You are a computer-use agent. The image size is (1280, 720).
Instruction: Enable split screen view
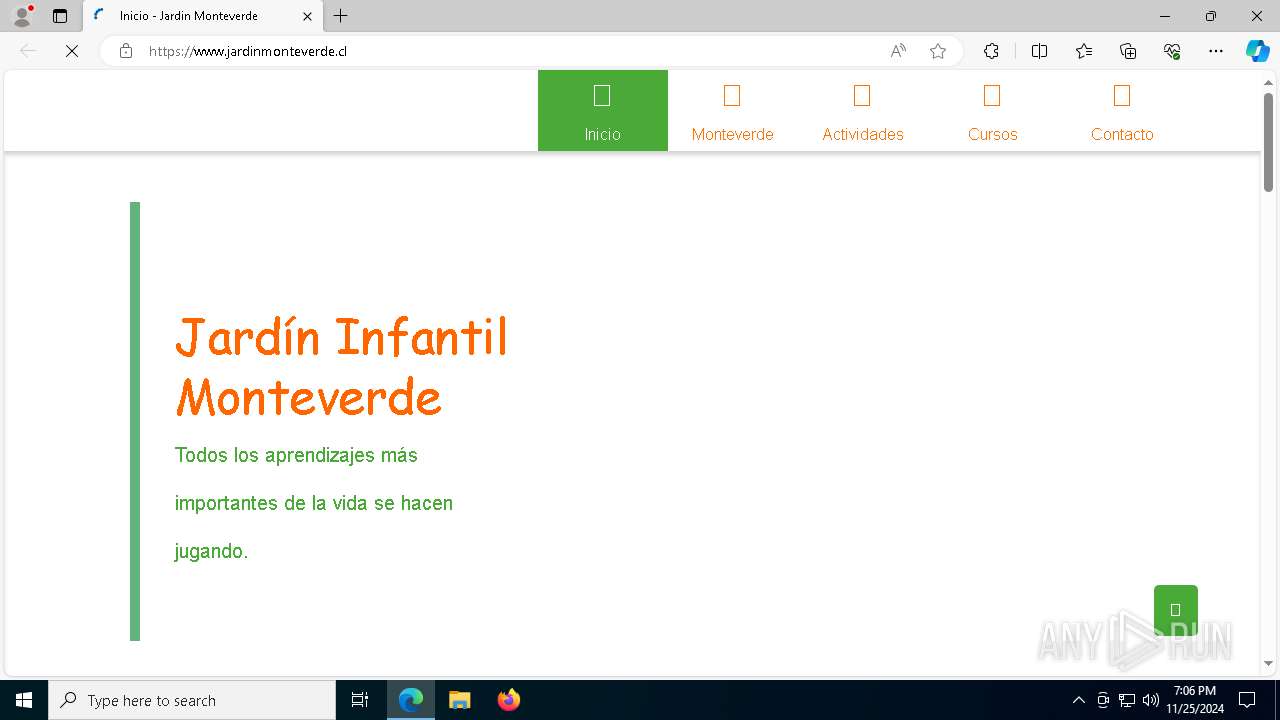[1039, 51]
